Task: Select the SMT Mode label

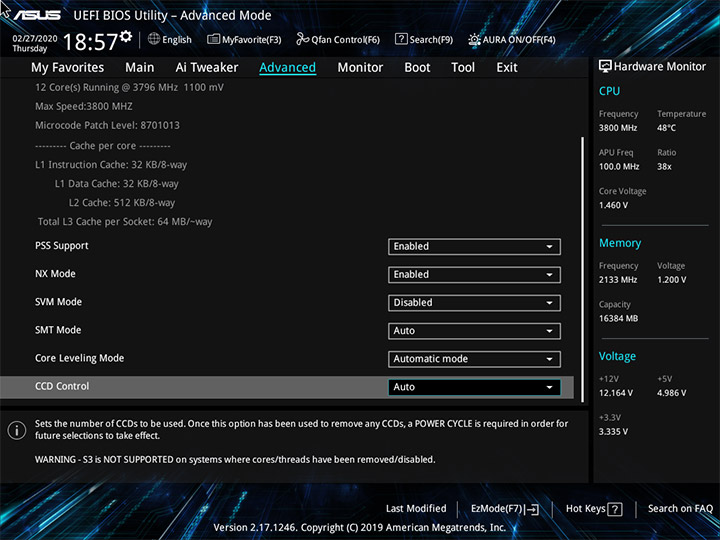Action: pyautogui.click(x=58, y=330)
